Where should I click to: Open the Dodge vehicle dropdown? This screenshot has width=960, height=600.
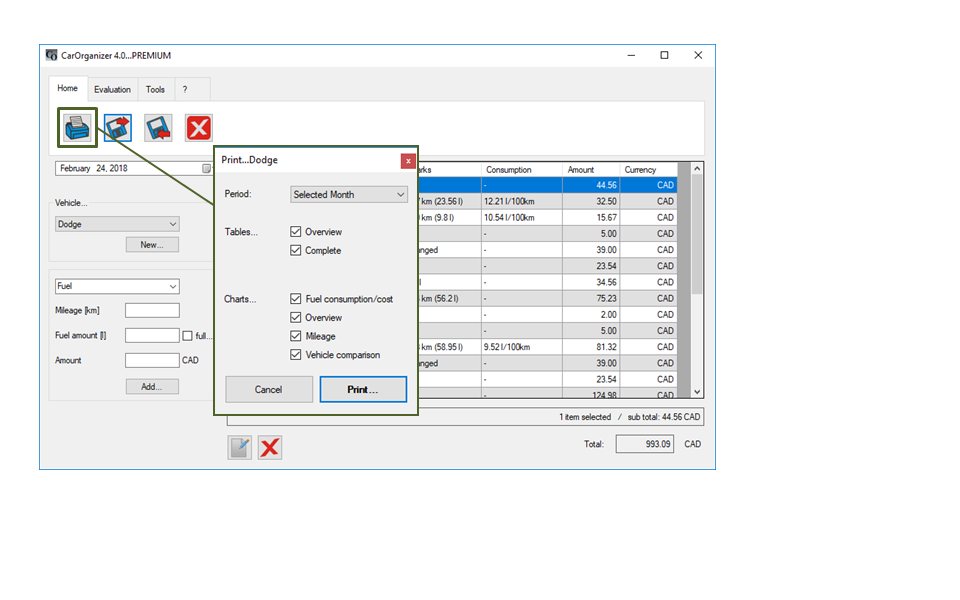(117, 224)
